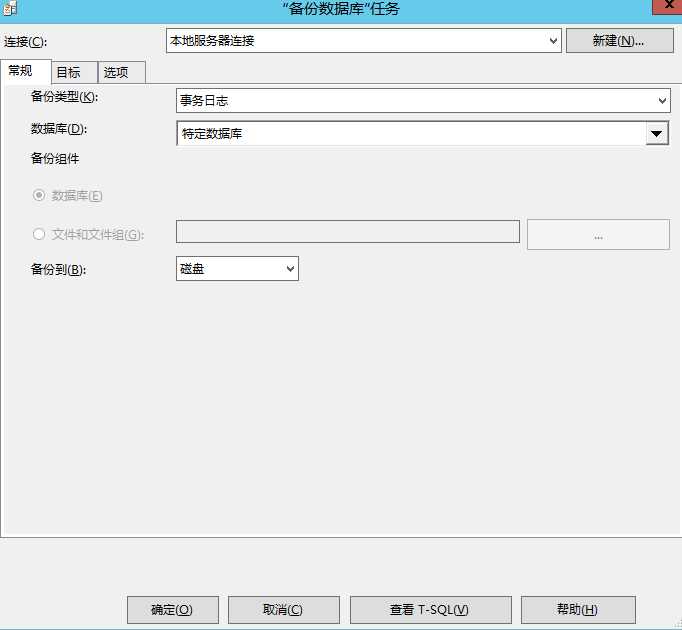Click the 帮助(H) button
The width and height of the screenshot is (682, 630).
pos(578,610)
